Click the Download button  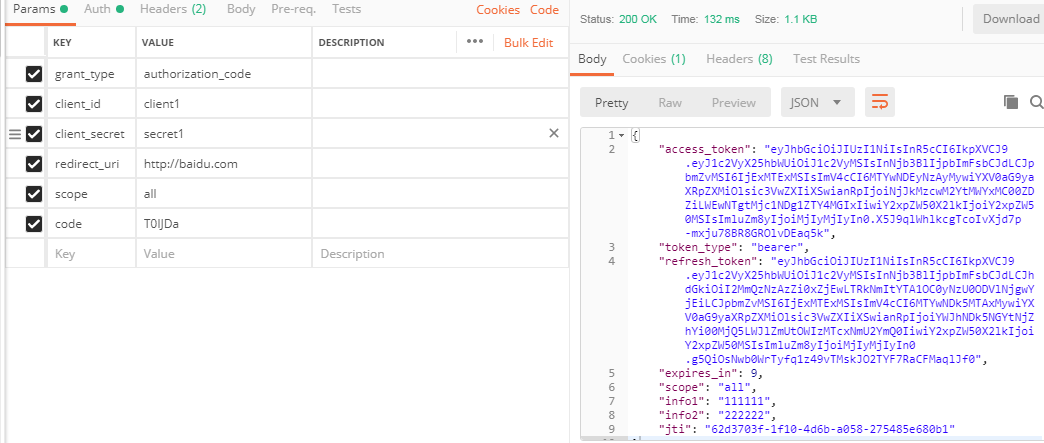tap(1009, 19)
